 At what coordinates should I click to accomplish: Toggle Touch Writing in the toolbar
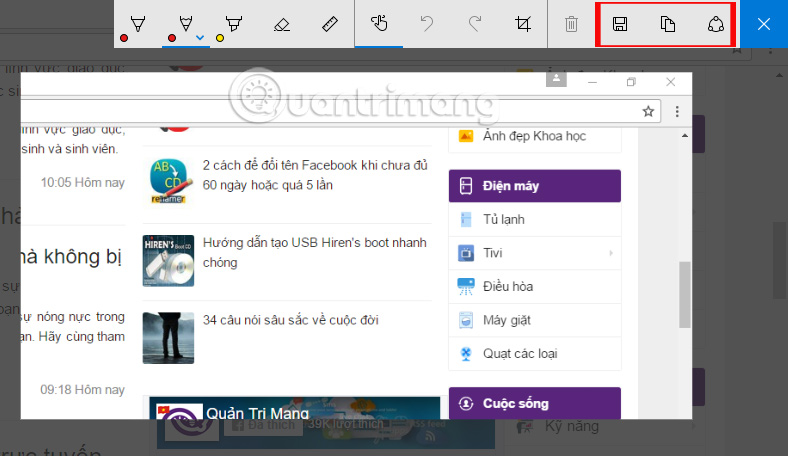[379, 24]
